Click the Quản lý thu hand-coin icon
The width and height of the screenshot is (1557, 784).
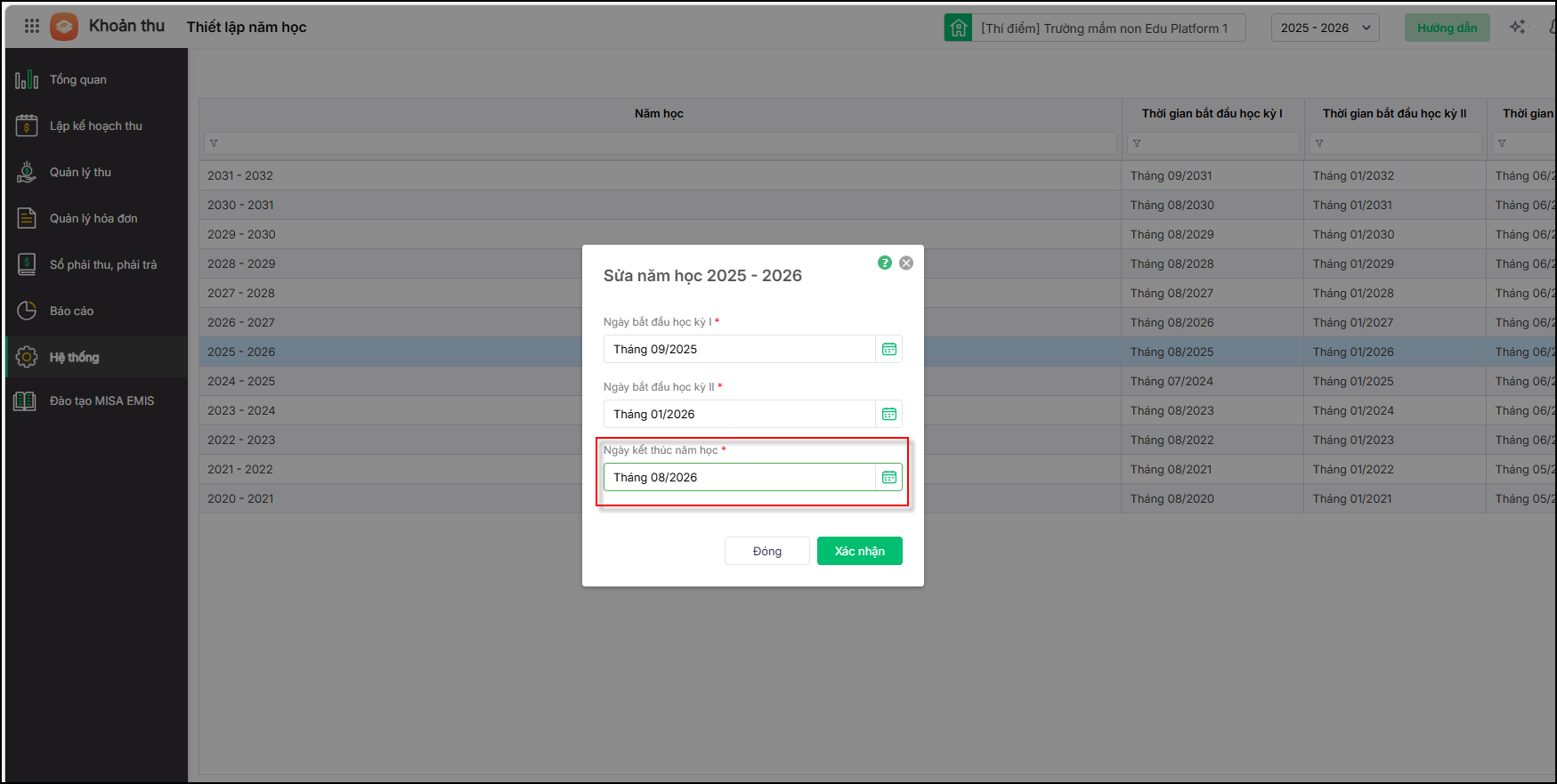pos(27,172)
